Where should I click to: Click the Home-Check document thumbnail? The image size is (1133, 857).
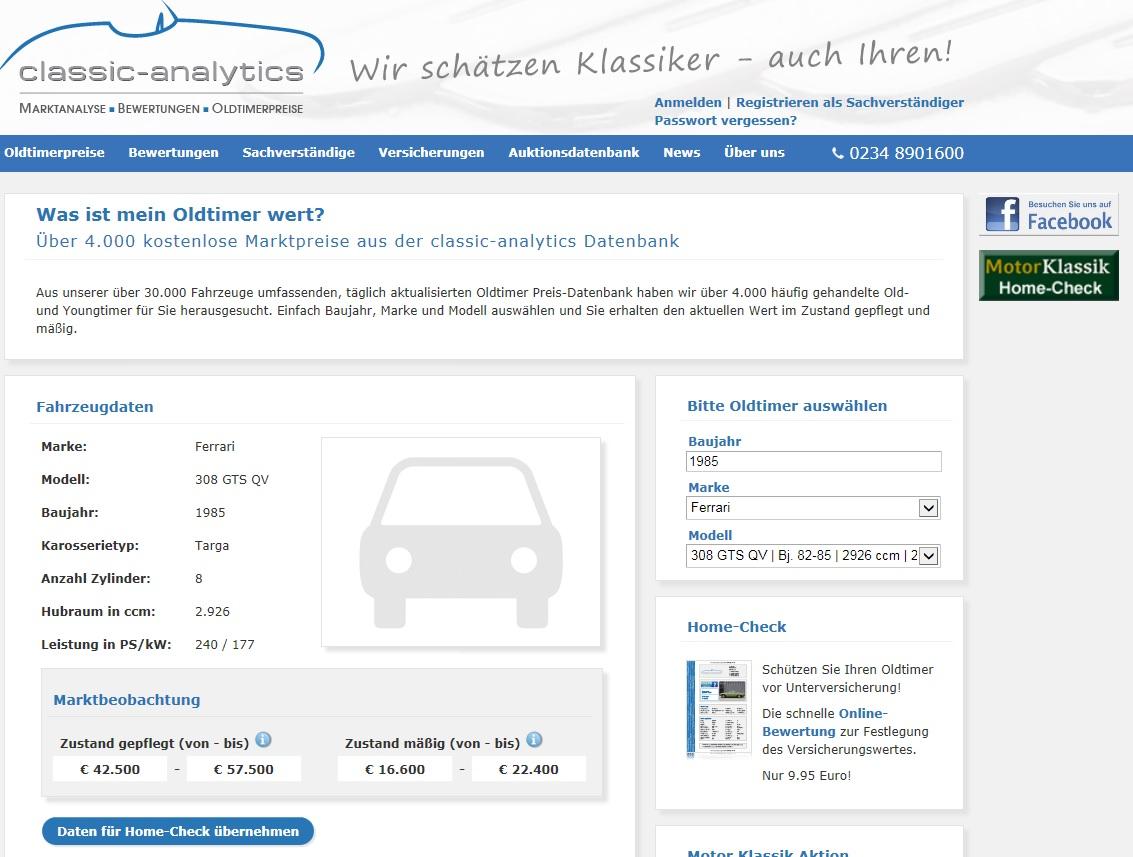[718, 710]
